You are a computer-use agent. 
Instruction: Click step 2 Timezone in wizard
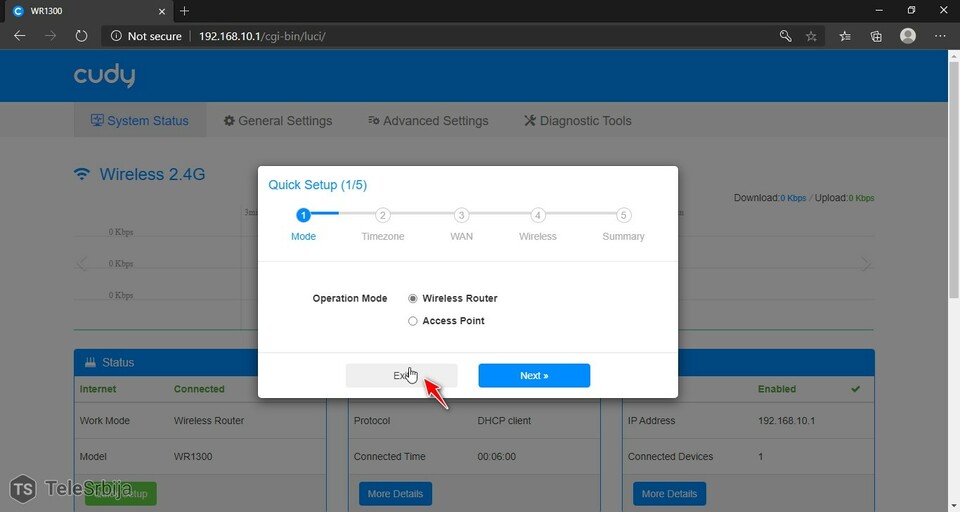(382, 215)
